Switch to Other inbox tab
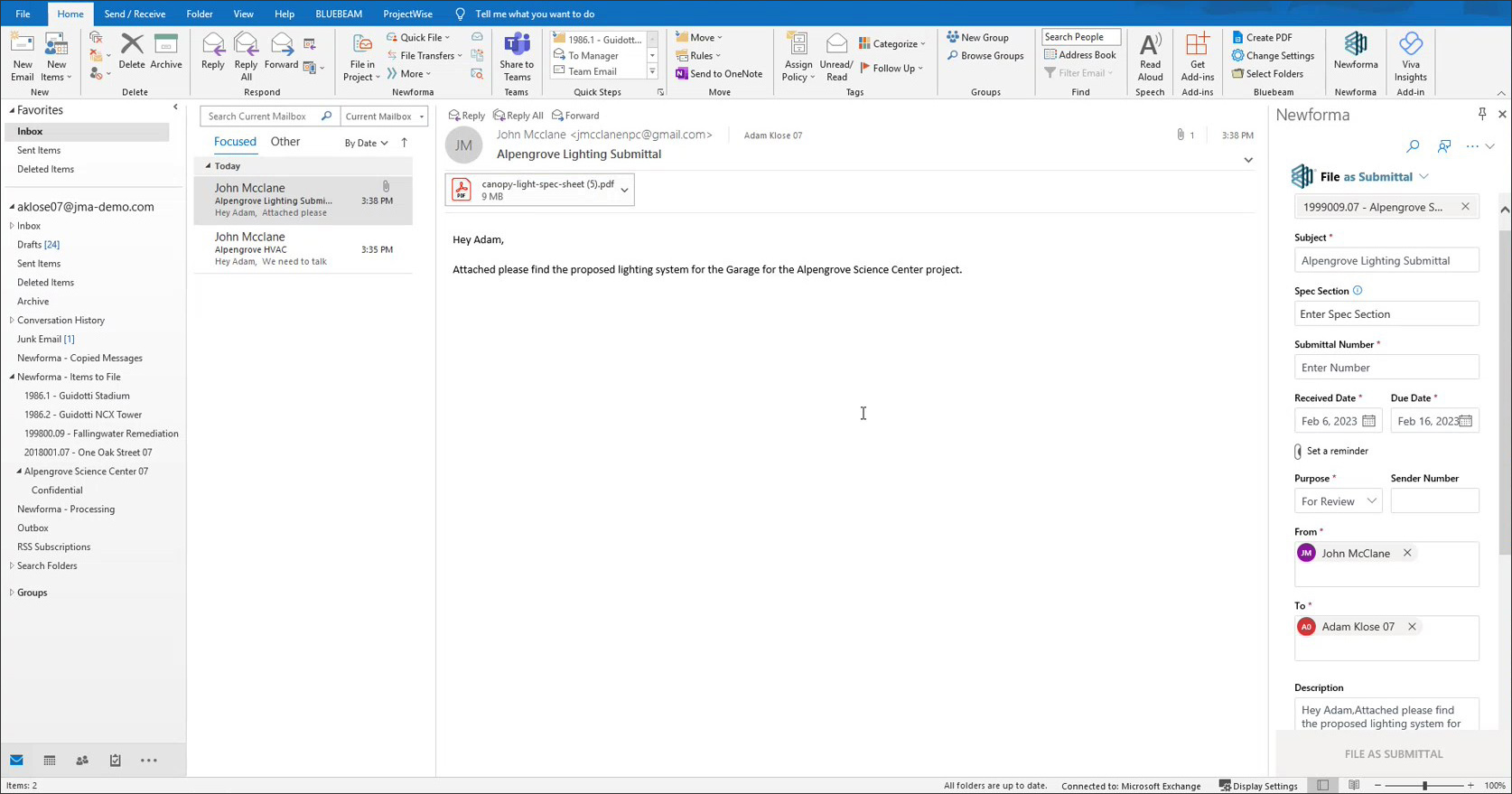 [285, 142]
